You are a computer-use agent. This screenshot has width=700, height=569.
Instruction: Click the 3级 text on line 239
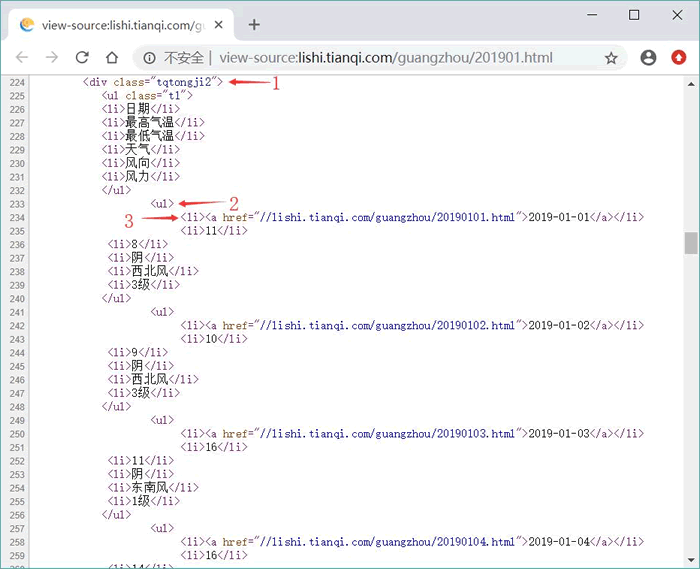[141, 285]
